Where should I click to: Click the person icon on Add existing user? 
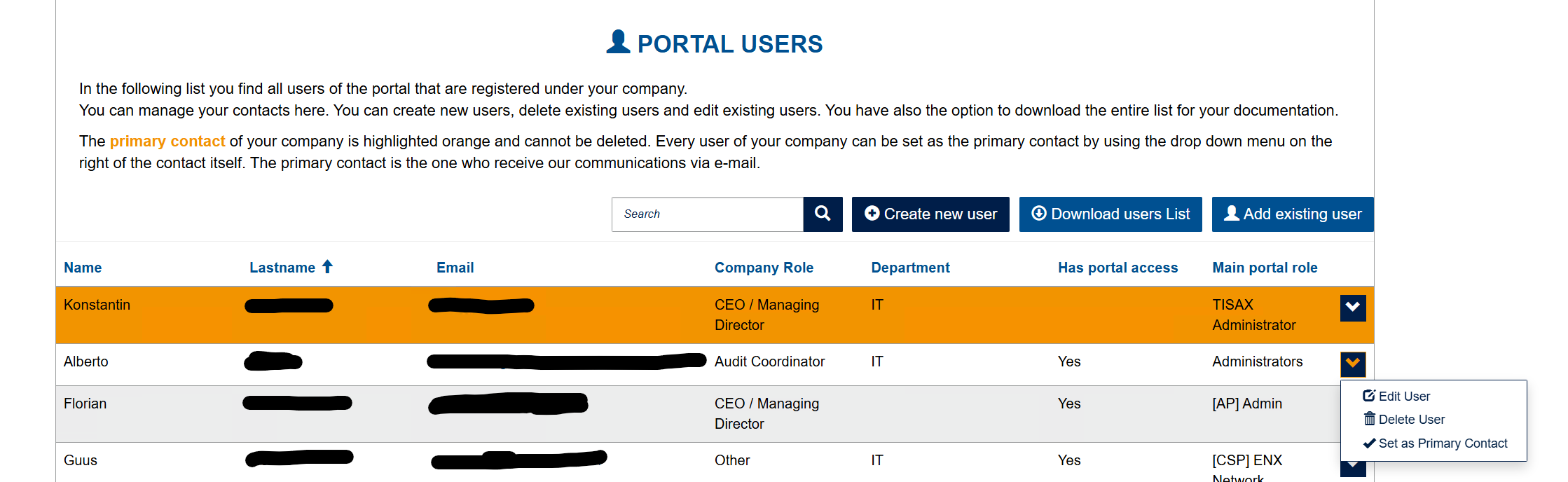[1230, 214]
